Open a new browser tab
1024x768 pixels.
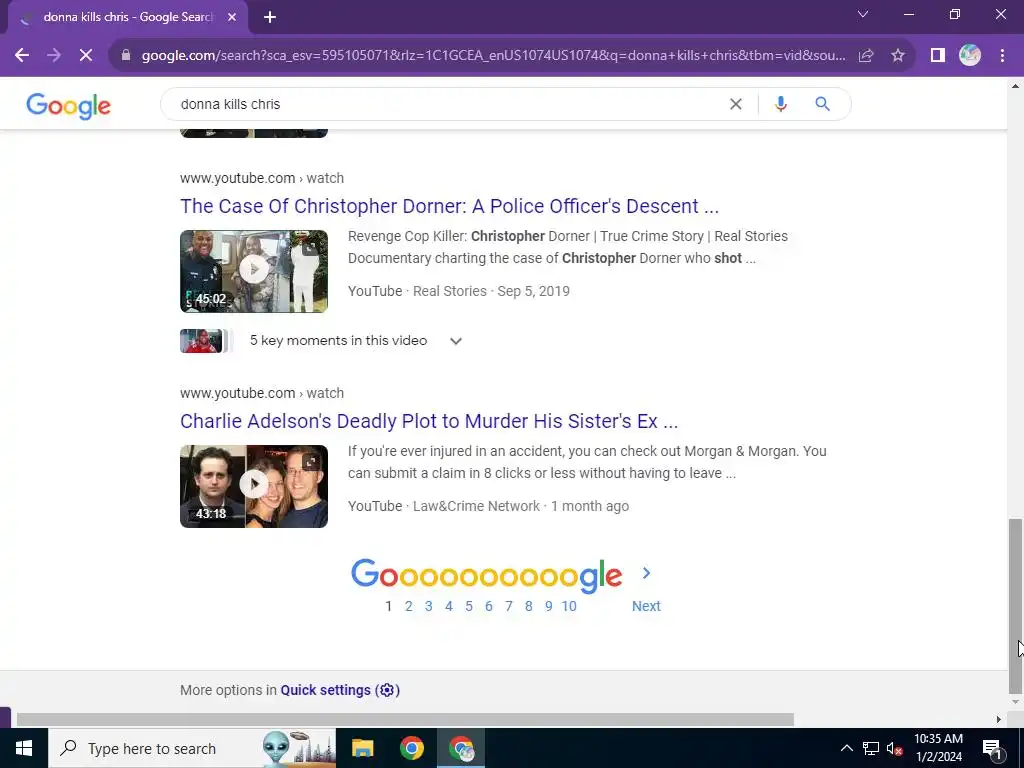270,18
